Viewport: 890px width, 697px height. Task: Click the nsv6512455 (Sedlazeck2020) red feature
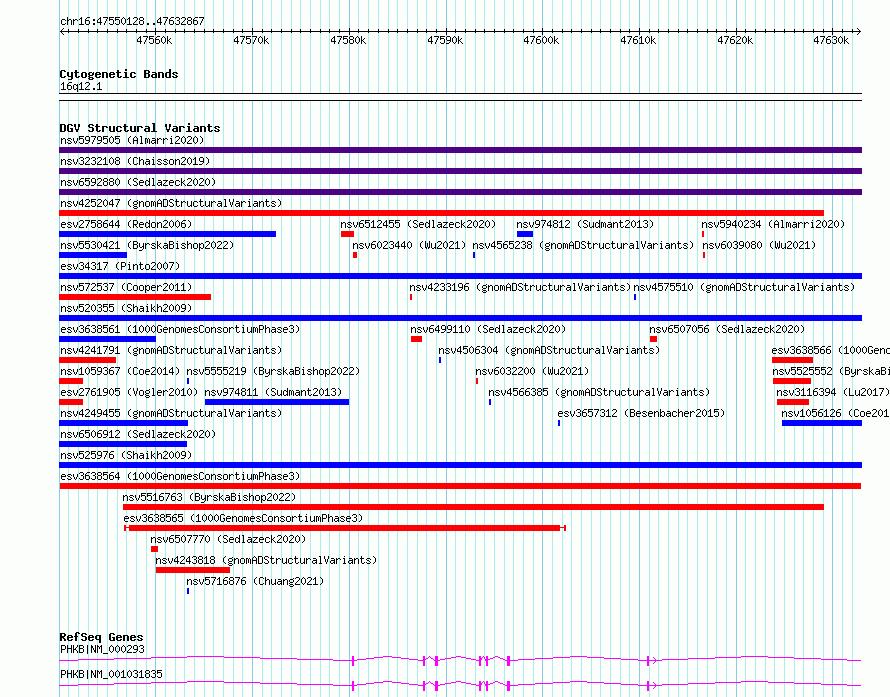347,234
